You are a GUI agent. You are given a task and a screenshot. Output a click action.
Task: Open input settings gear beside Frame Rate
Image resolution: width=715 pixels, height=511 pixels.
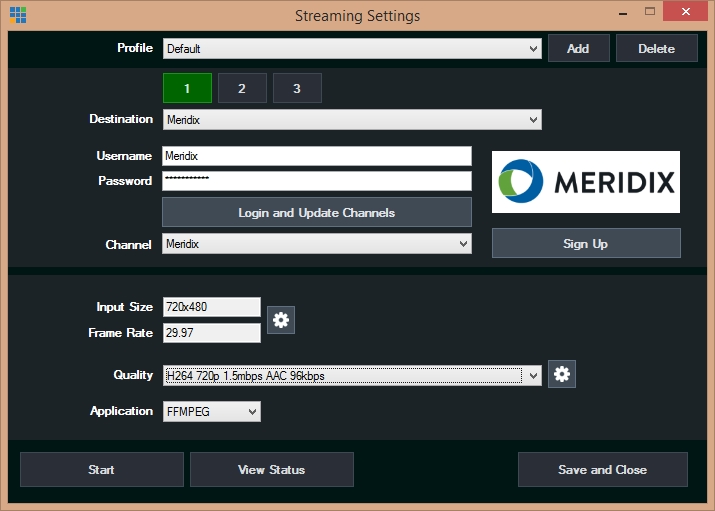coord(281,320)
